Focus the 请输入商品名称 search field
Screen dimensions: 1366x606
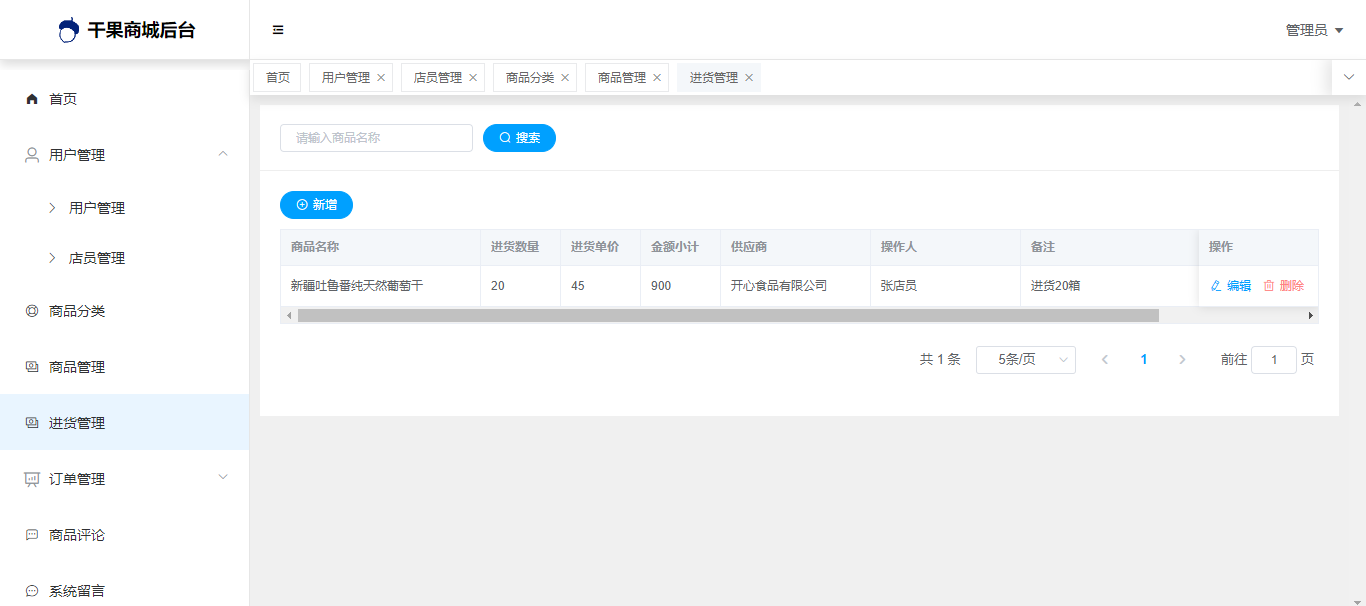(376, 138)
